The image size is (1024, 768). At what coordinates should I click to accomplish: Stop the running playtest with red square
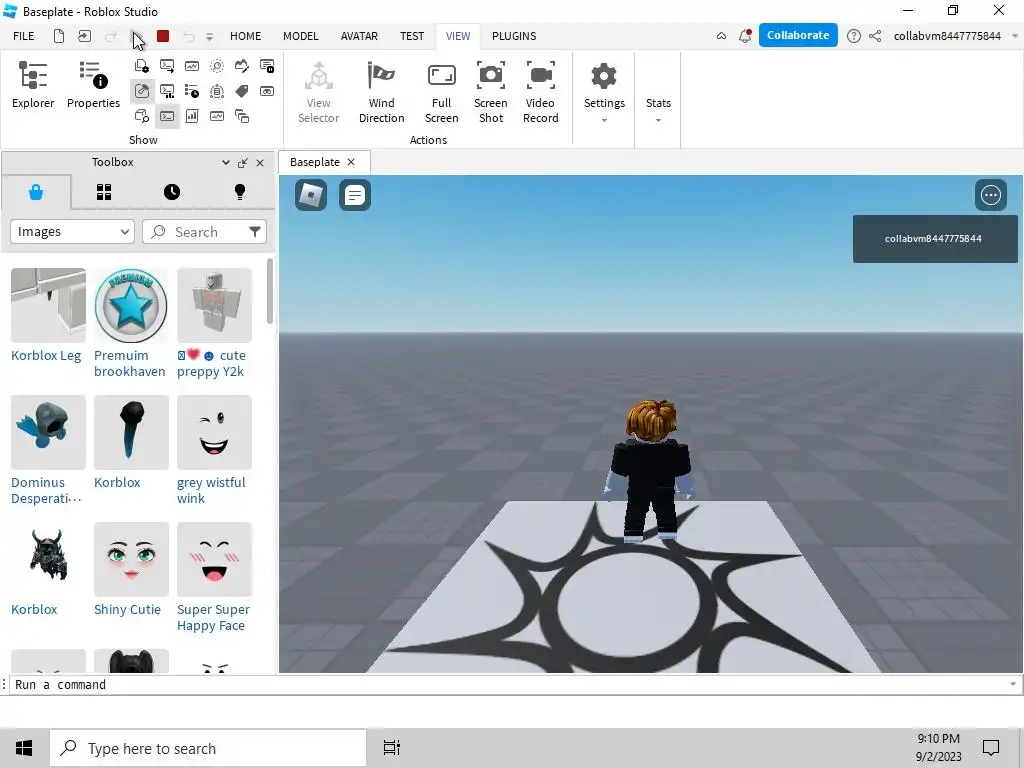click(x=163, y=36)
